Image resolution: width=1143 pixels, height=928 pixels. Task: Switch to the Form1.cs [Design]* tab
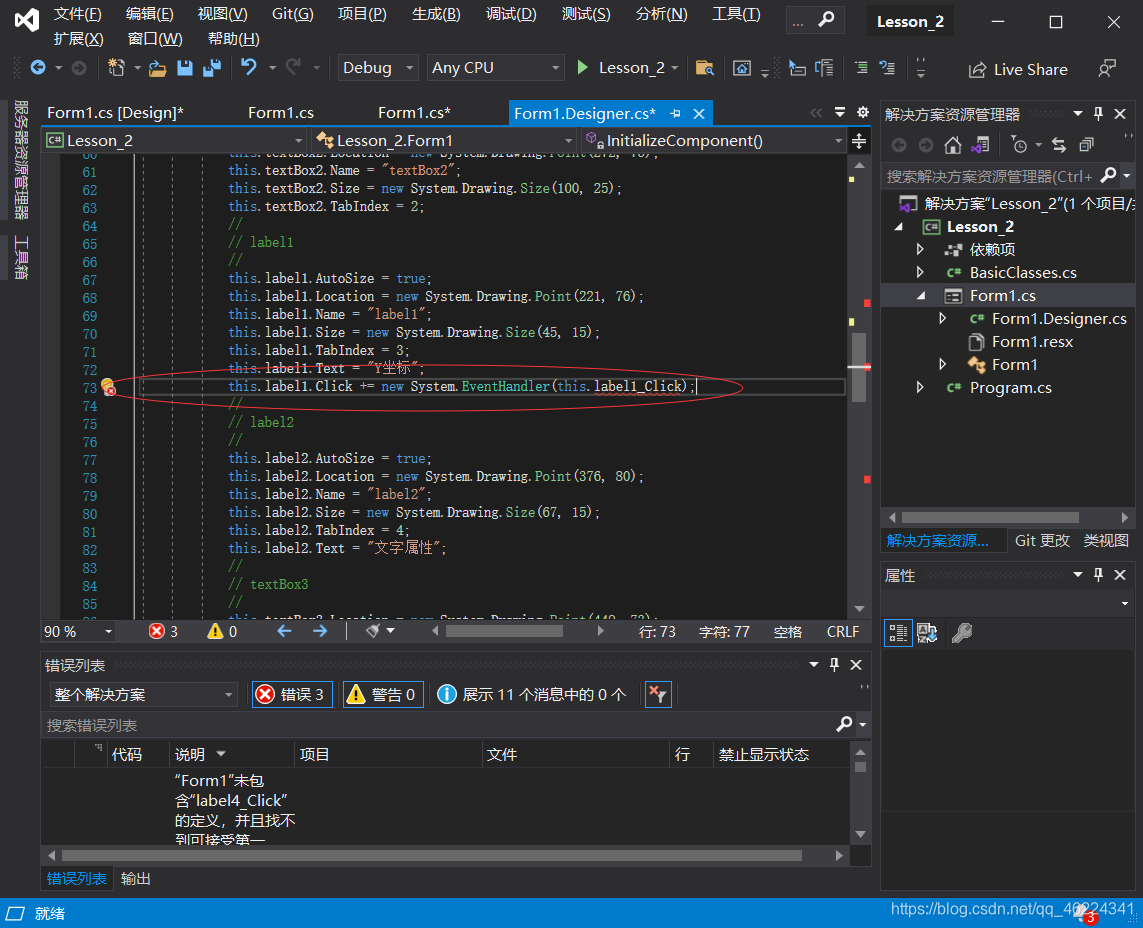pos(115,113)
